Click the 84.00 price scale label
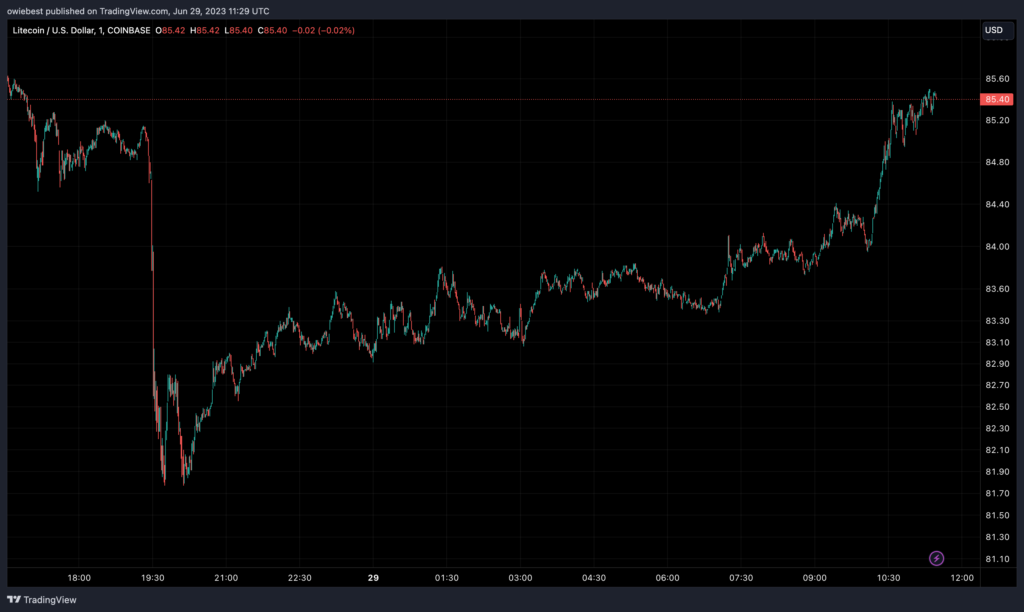 click(996, 247)
